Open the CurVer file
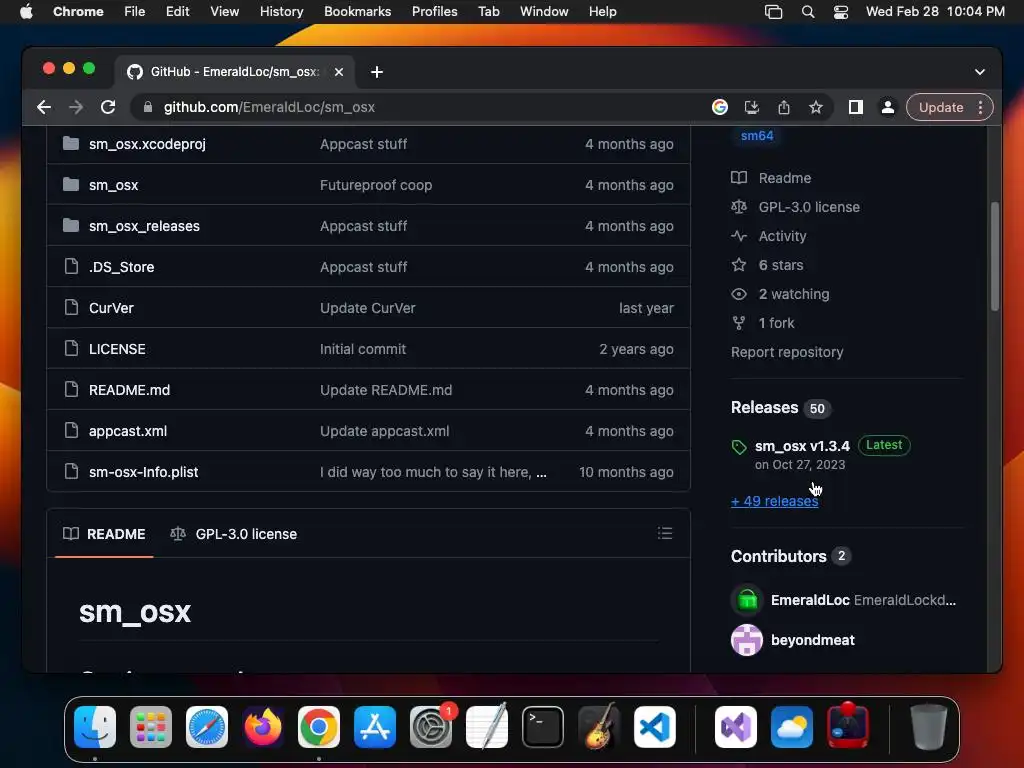 (111, 308)
